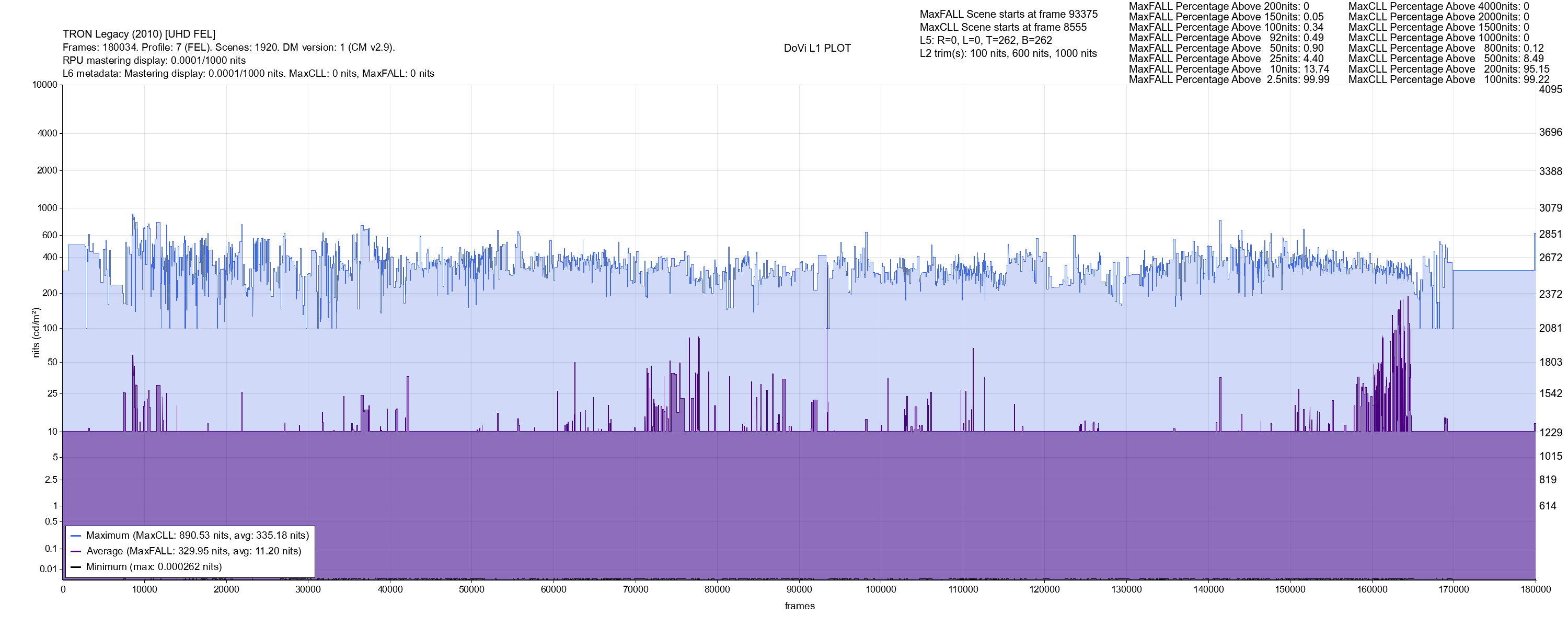
Task: Select the Average (MaxFALL) legend entry
Action: point(193,552)
